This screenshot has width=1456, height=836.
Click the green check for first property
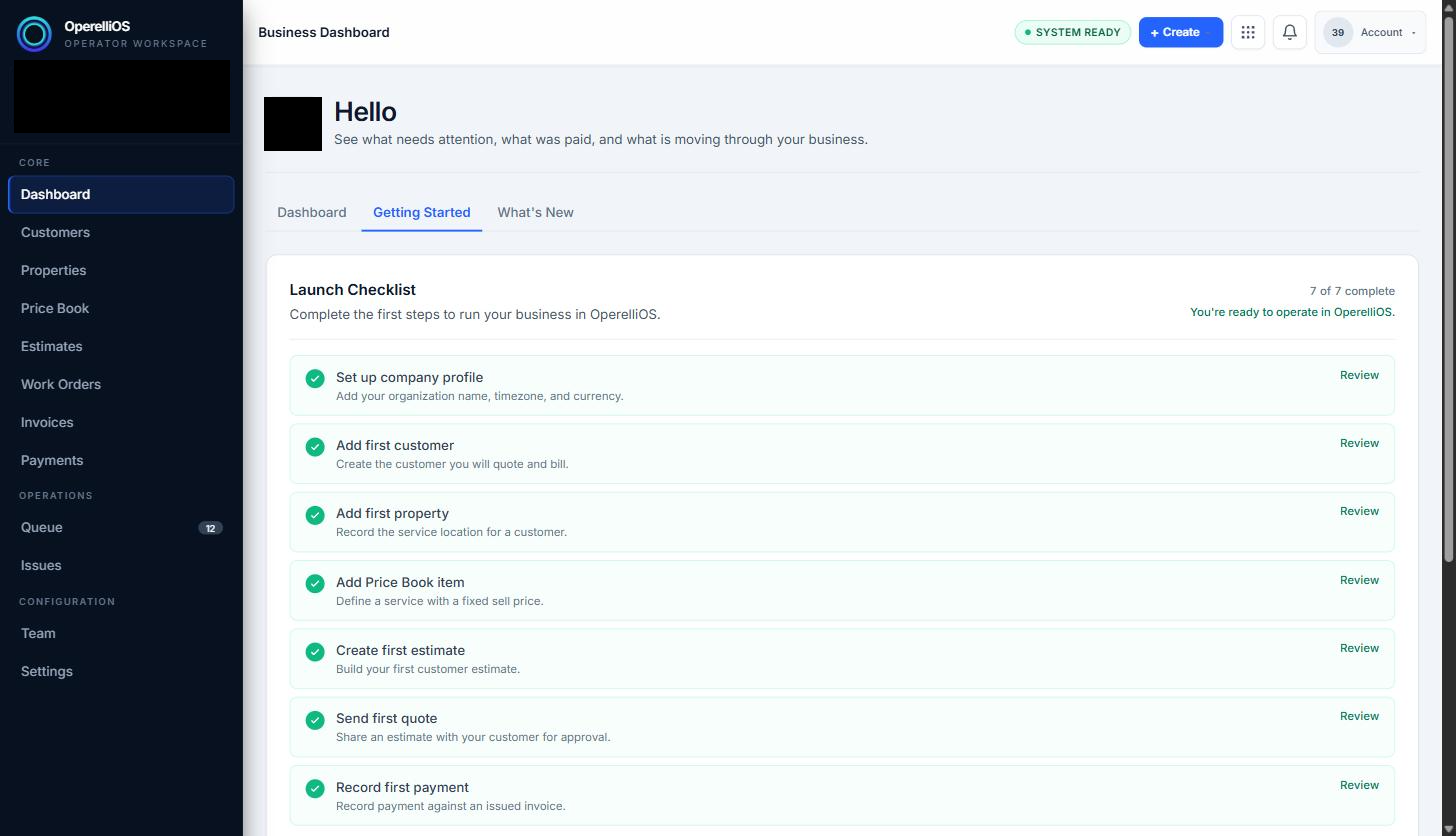(x=315, y=515)
